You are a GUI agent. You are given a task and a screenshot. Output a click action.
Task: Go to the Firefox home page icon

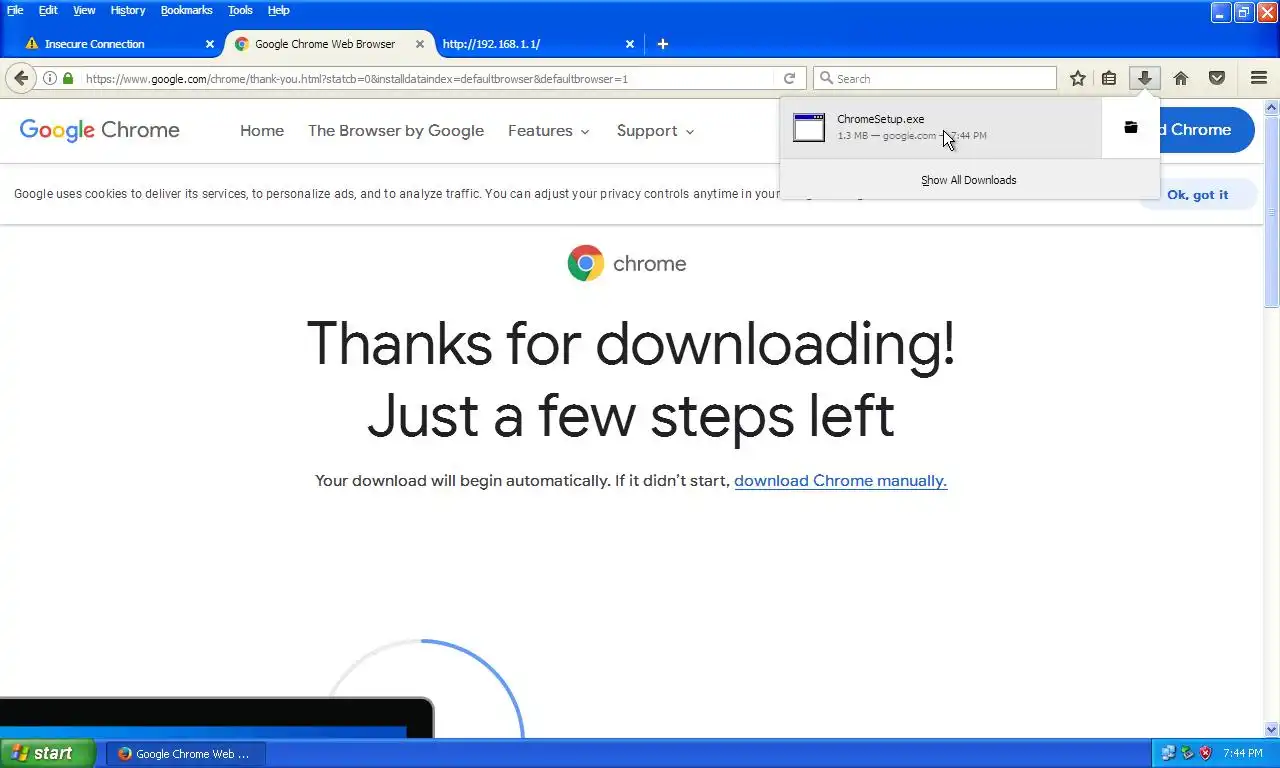pyautogui.click(x=1181, y=78)
